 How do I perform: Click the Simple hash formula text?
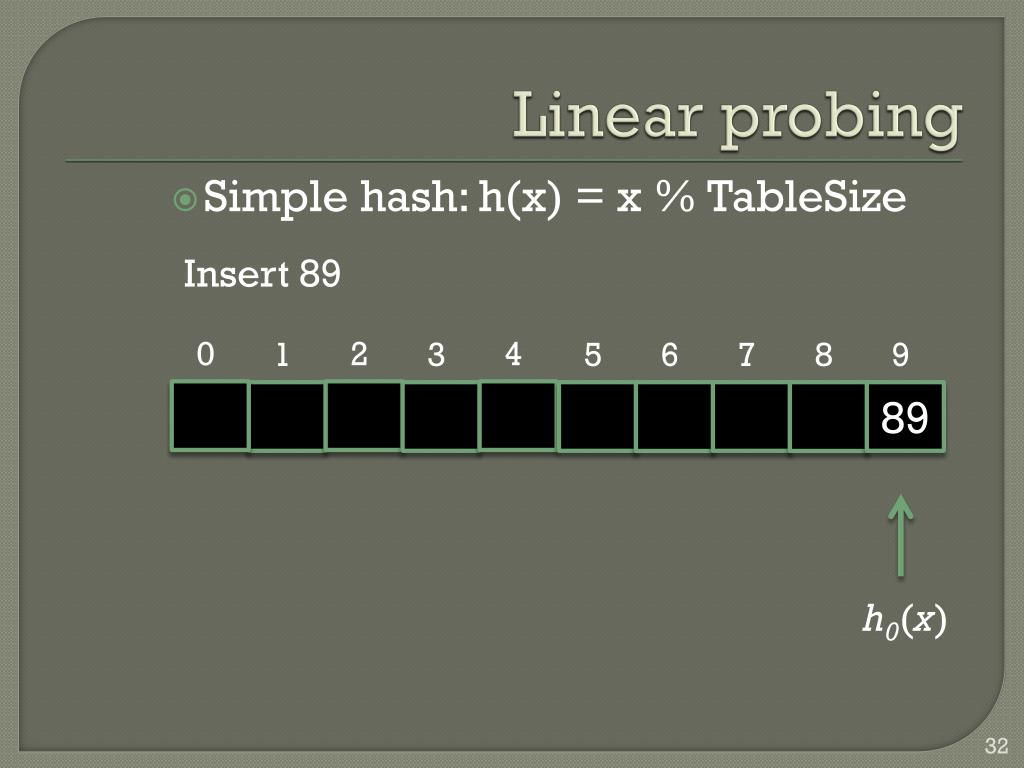click(x=554, y=197)
